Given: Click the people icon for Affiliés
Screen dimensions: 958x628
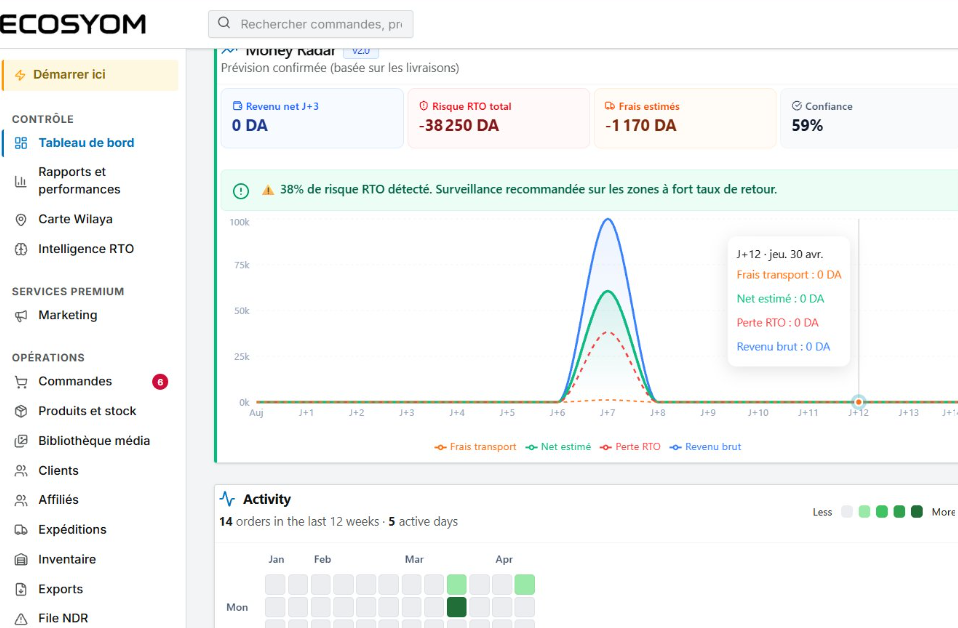Looking at the screenshot, I should pyautogui.click(x=21, y=500).
